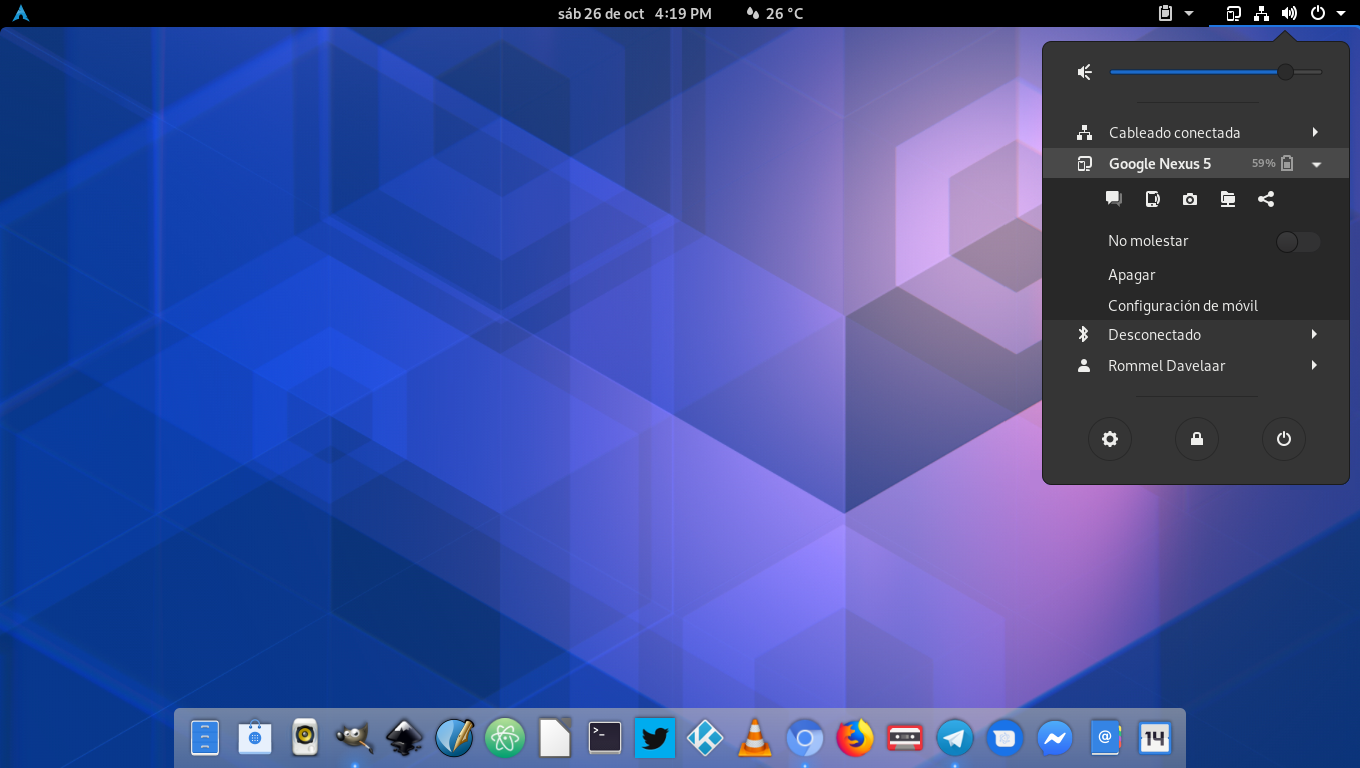Open Chromium browser from the dock
Image resolution: width=1360 pixels, height=768 pixels.
click(x=805, y=738)
